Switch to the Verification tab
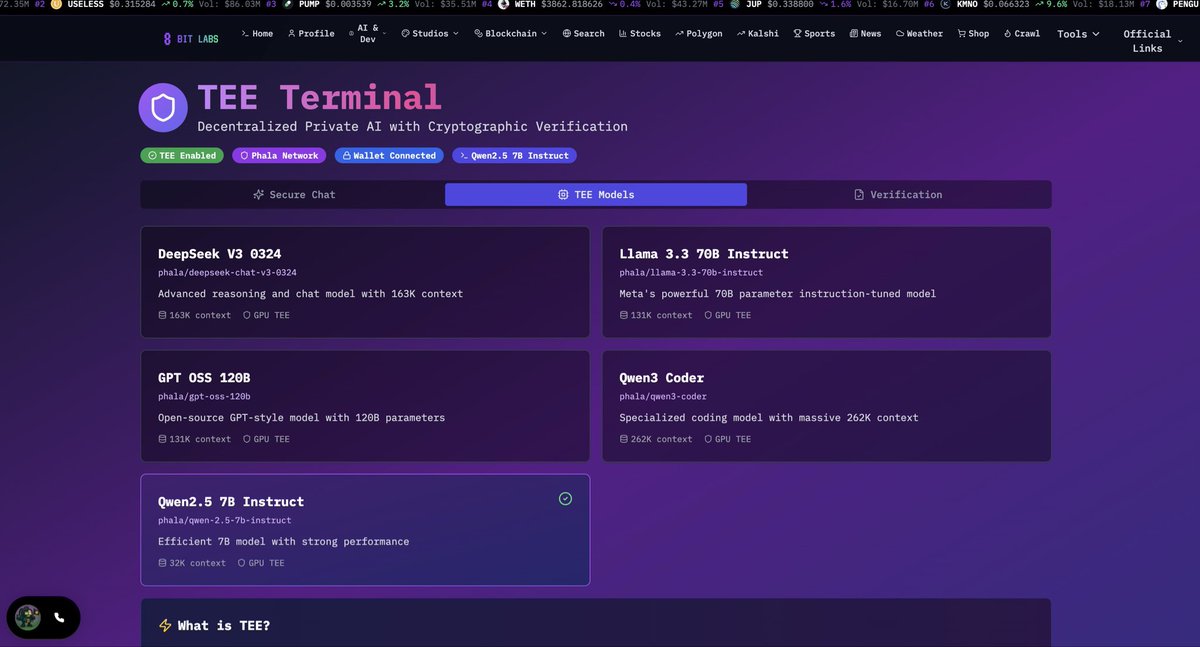This screenshot has height=647, width=1200. (898, 195)
